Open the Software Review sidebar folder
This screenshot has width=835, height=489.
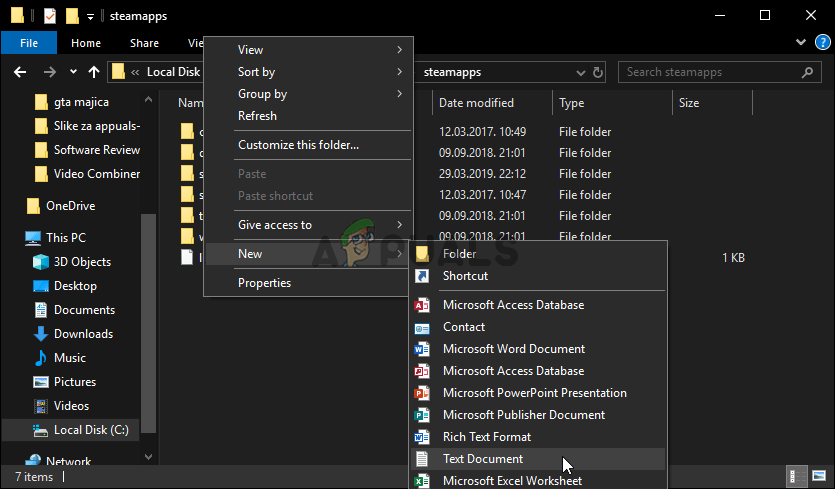(x=96, y=150)
